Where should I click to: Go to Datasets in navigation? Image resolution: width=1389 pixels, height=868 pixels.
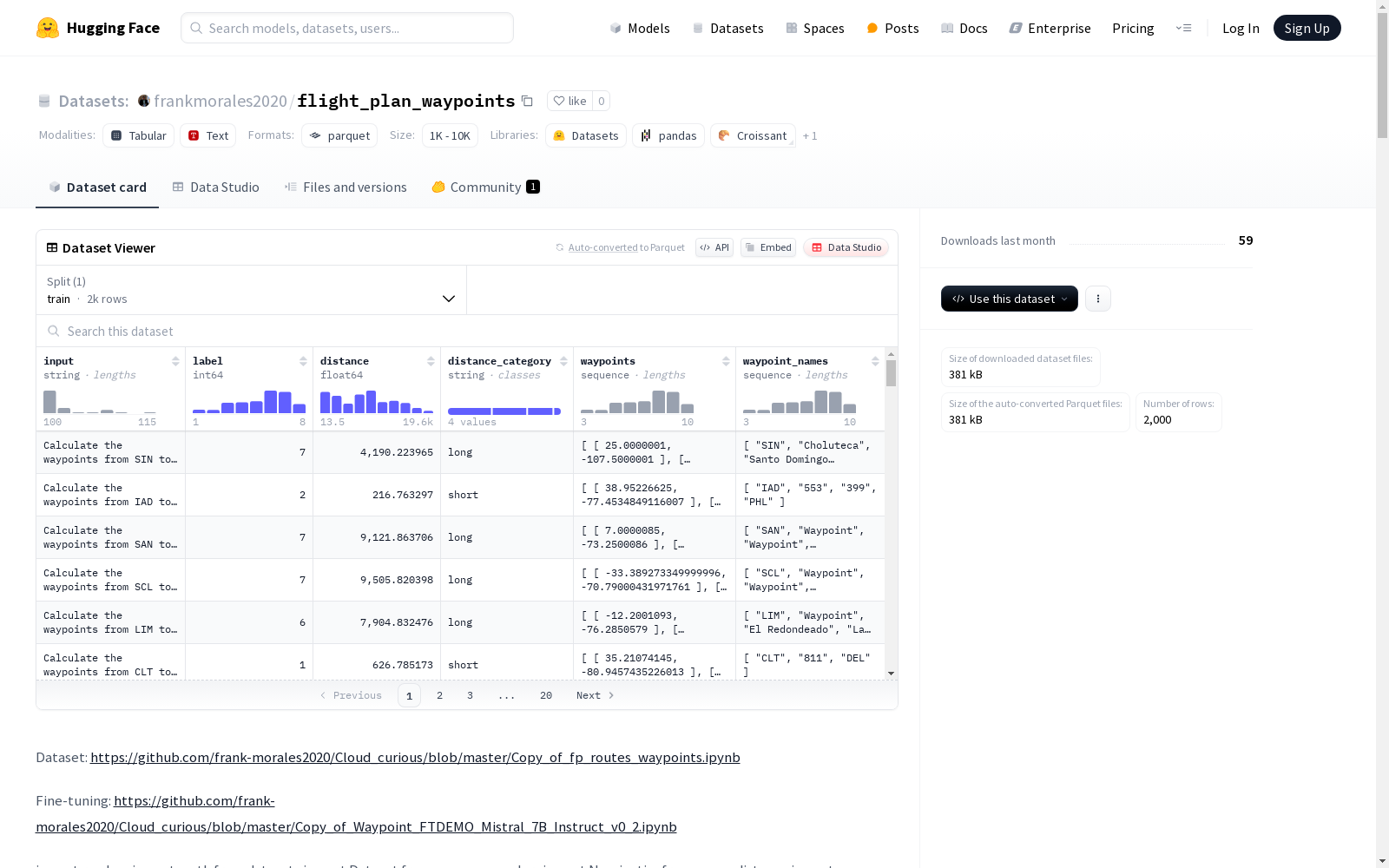727,28
